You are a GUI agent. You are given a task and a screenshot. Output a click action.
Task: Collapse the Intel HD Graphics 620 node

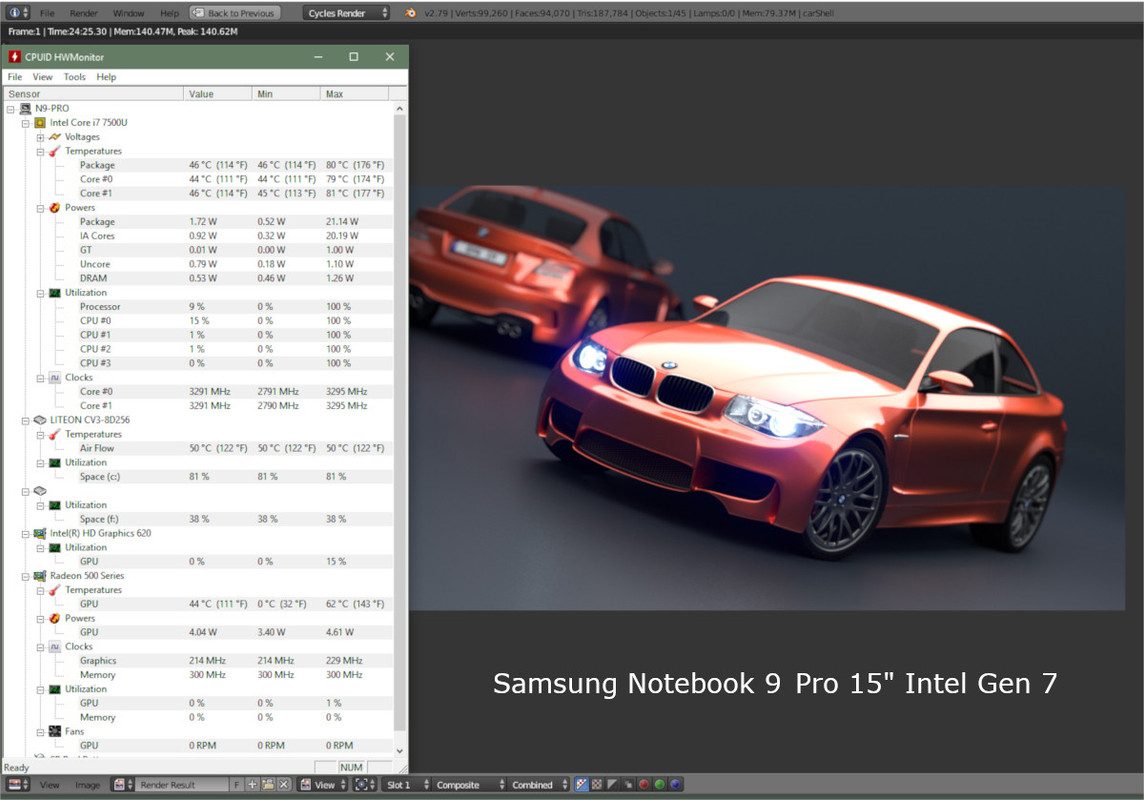pyautogui.click(x=26, y=534)
